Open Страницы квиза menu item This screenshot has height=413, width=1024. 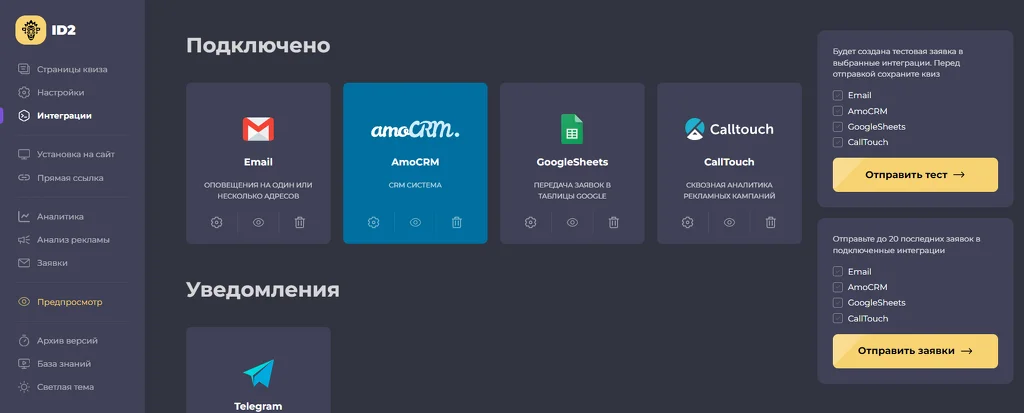(72, 69)
